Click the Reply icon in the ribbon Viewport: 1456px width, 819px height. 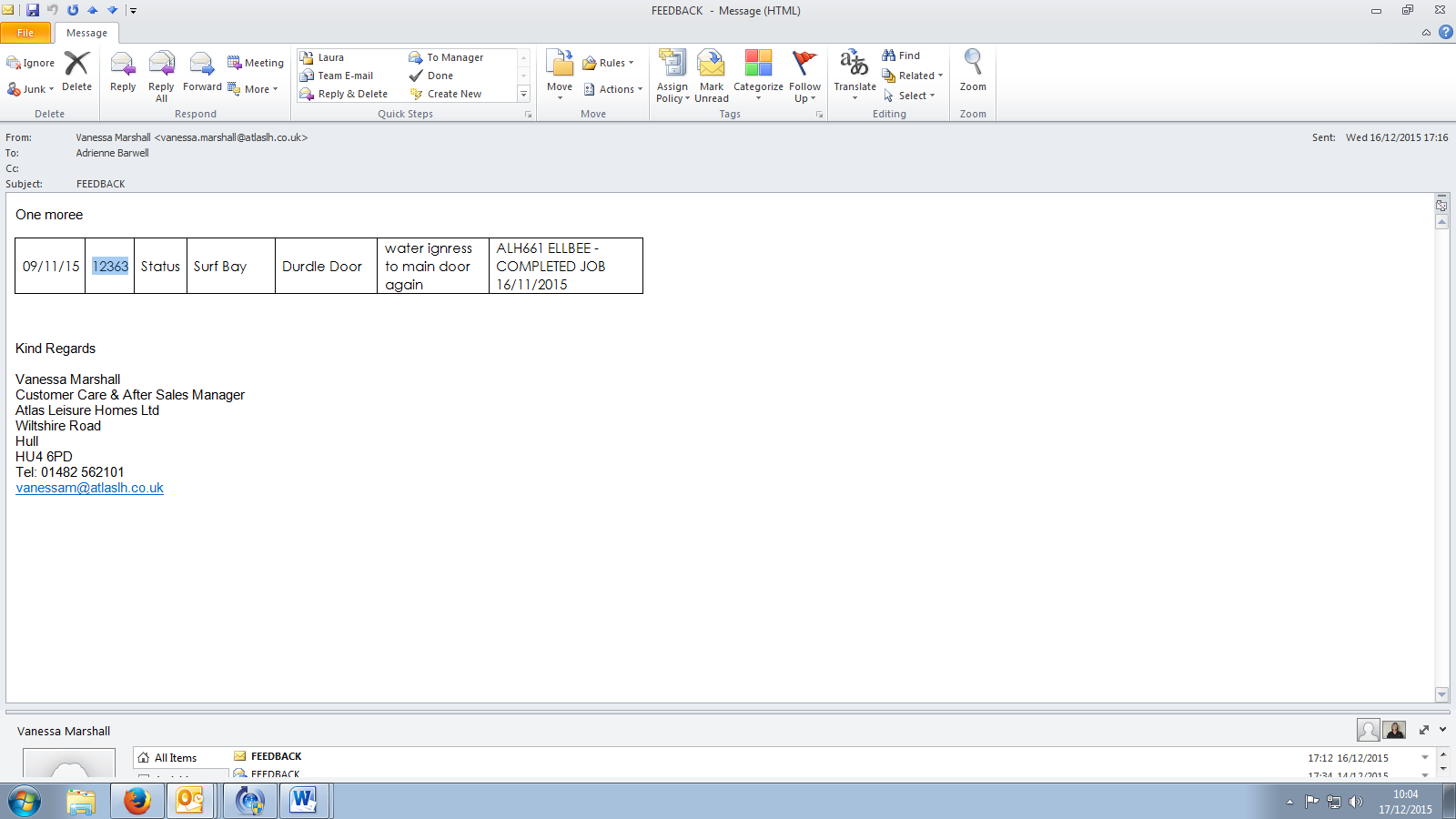(x=123, y=72)
